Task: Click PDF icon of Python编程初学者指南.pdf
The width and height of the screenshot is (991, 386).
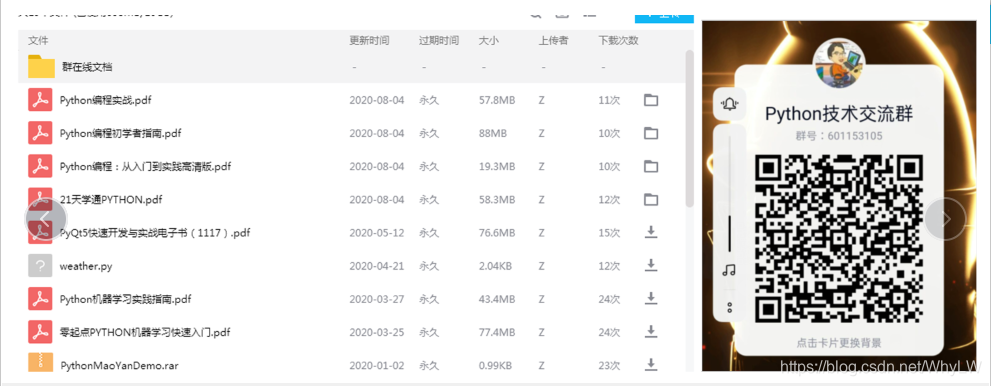Action: 40,133
